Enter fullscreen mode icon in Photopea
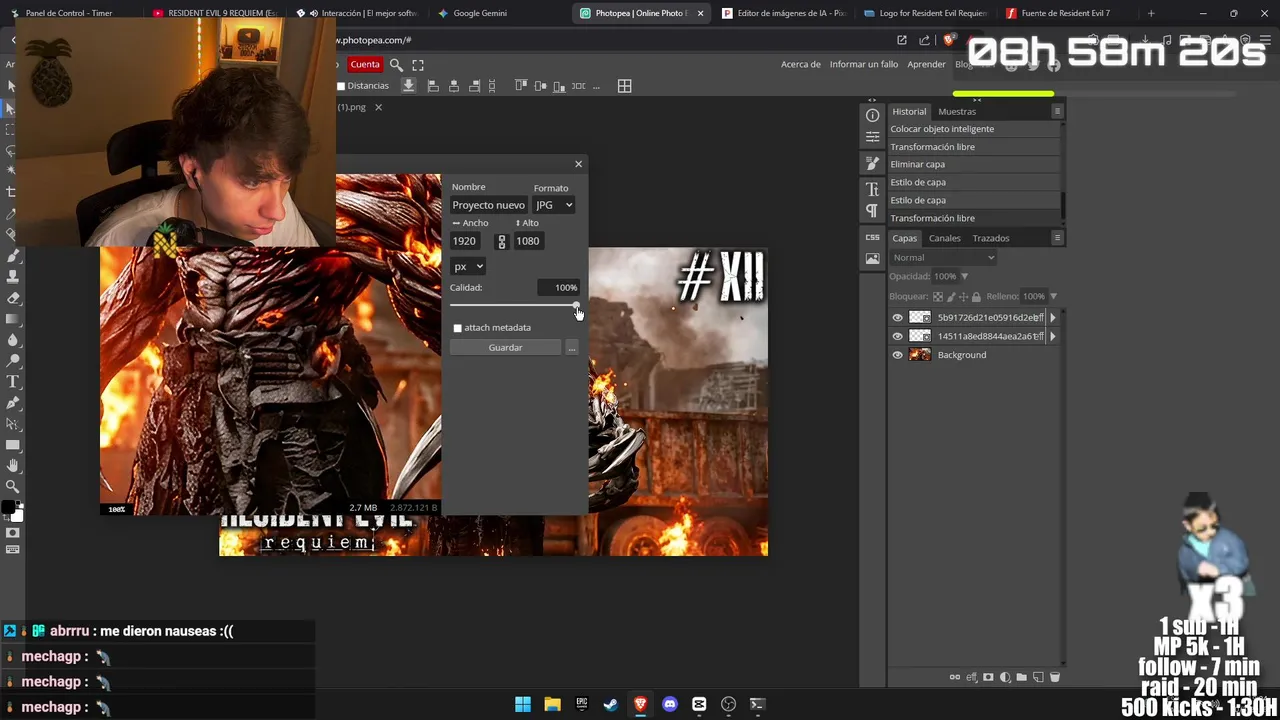 [418, 64]
